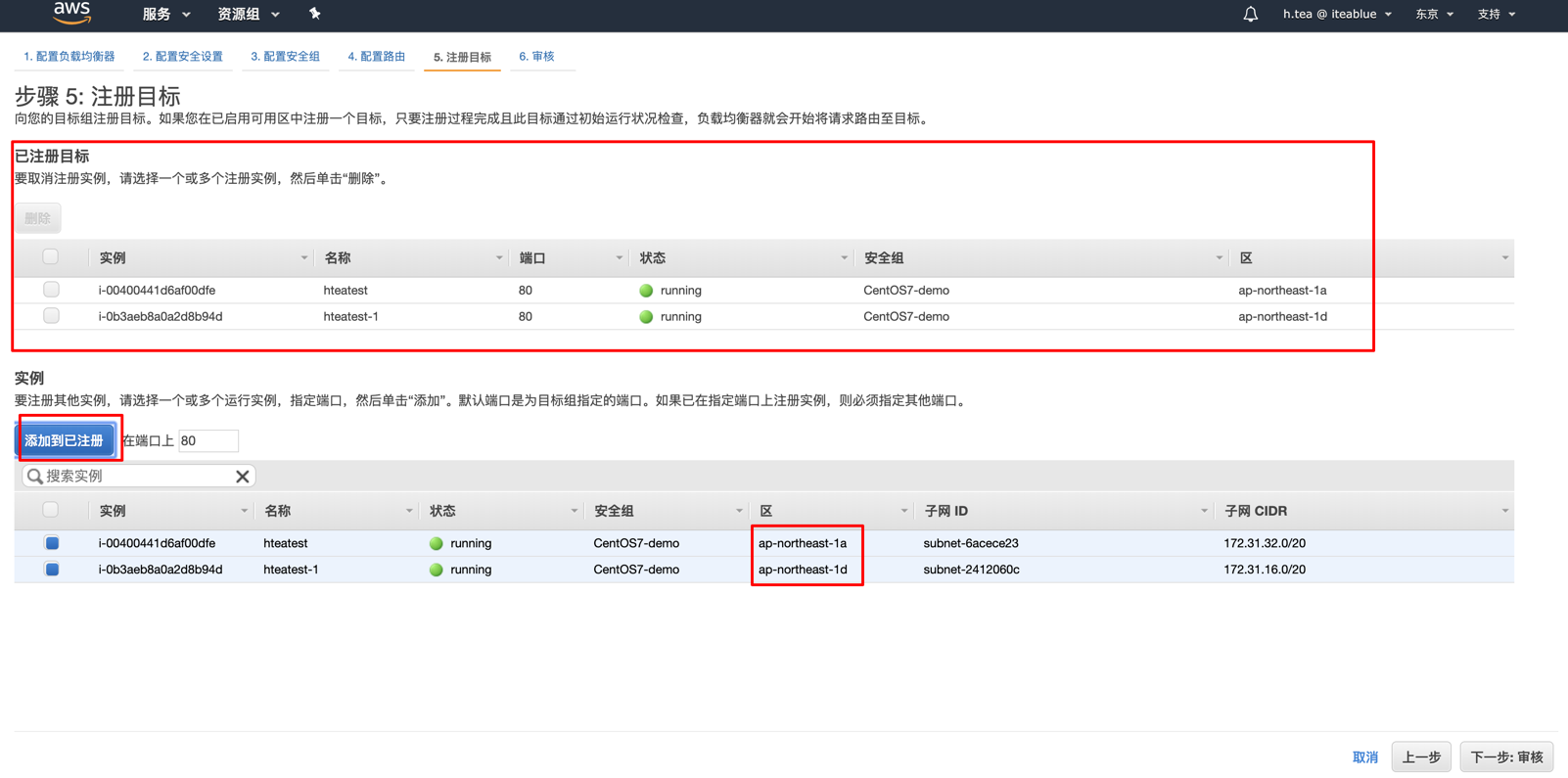This screenshot has height=778, width=1568.
Task: Switch to the 6. 审核 step tab
Action: pos(536,57)
